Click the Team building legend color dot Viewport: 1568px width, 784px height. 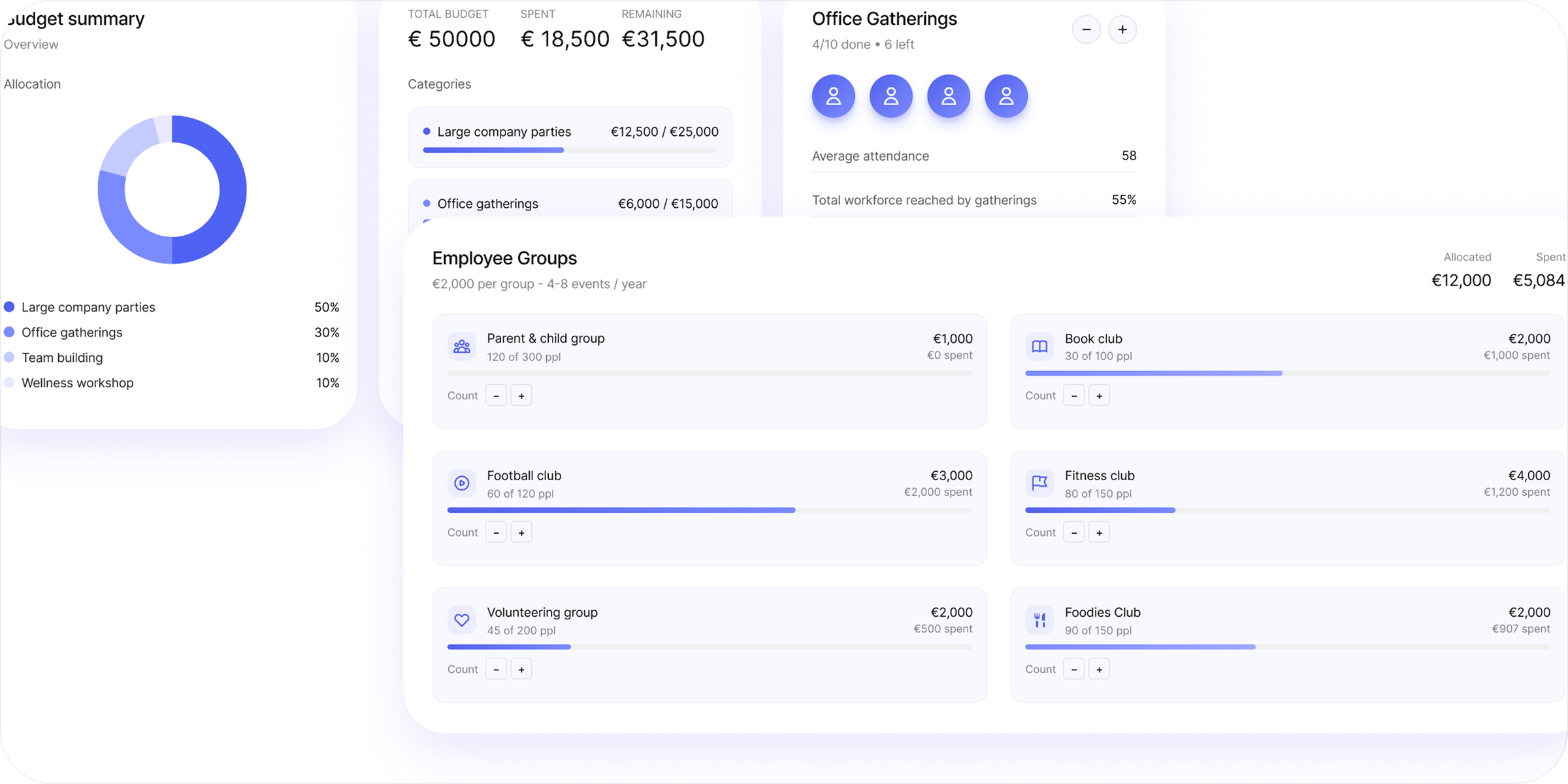[x=9, y=357]
